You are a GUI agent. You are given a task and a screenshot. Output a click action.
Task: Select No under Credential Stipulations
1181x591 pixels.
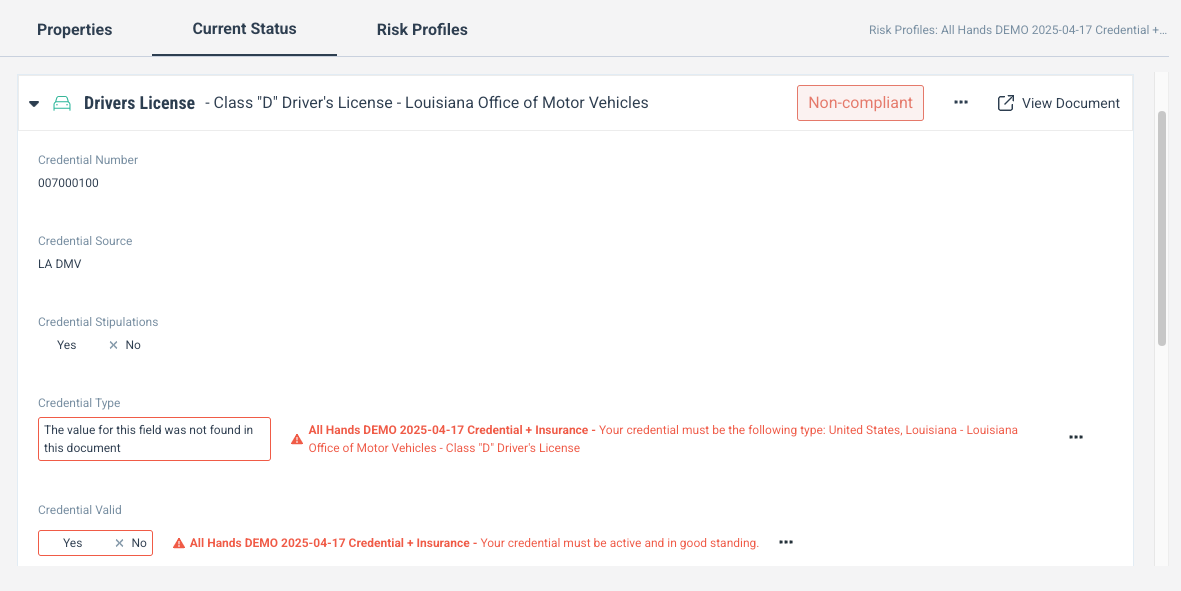[133, 345]
